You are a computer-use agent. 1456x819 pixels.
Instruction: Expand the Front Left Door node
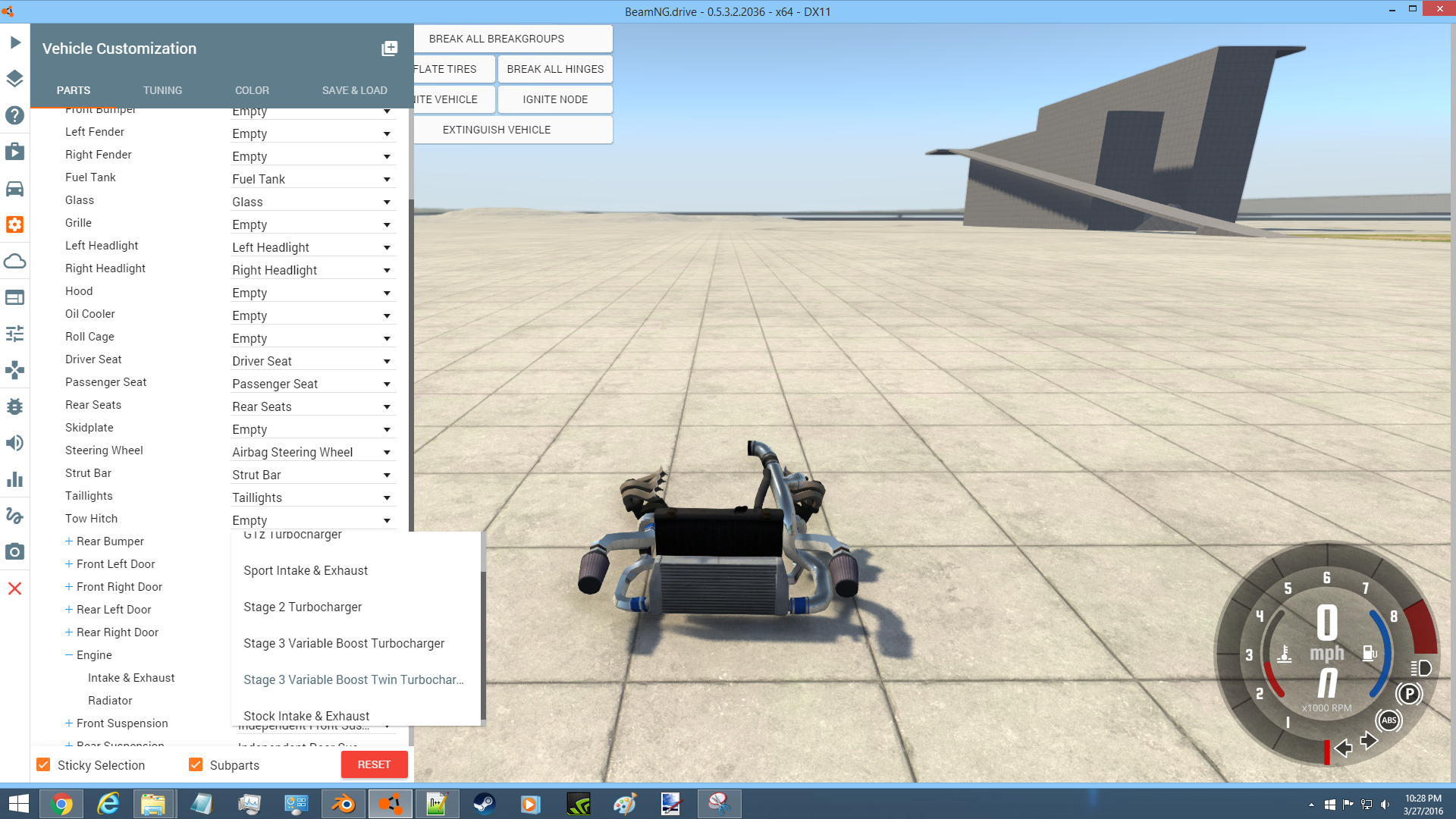click(69, 563)
